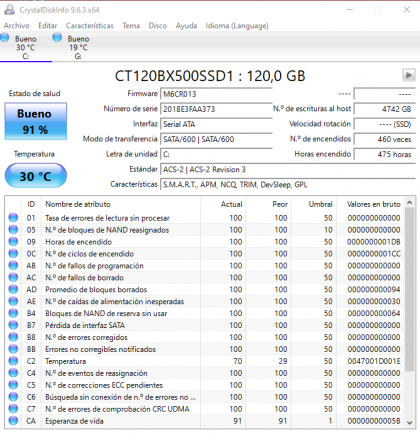Click the Características field with S.M.A.R.T.

pyautogui.click(x=288, y=184)
